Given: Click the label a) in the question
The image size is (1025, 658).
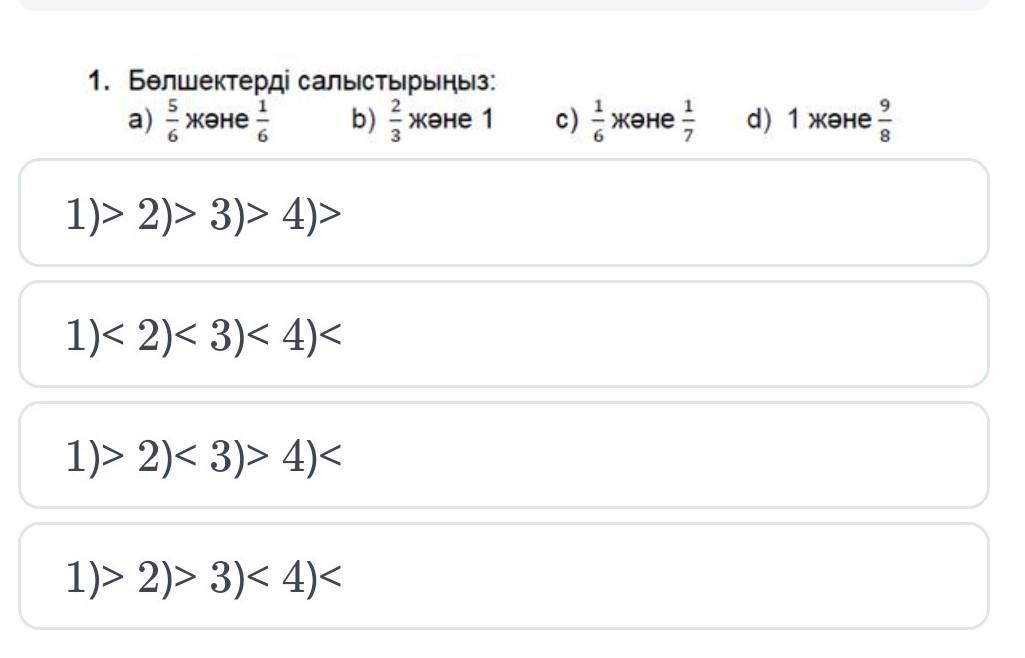Looking at the screenshot, I should point(140,120).
